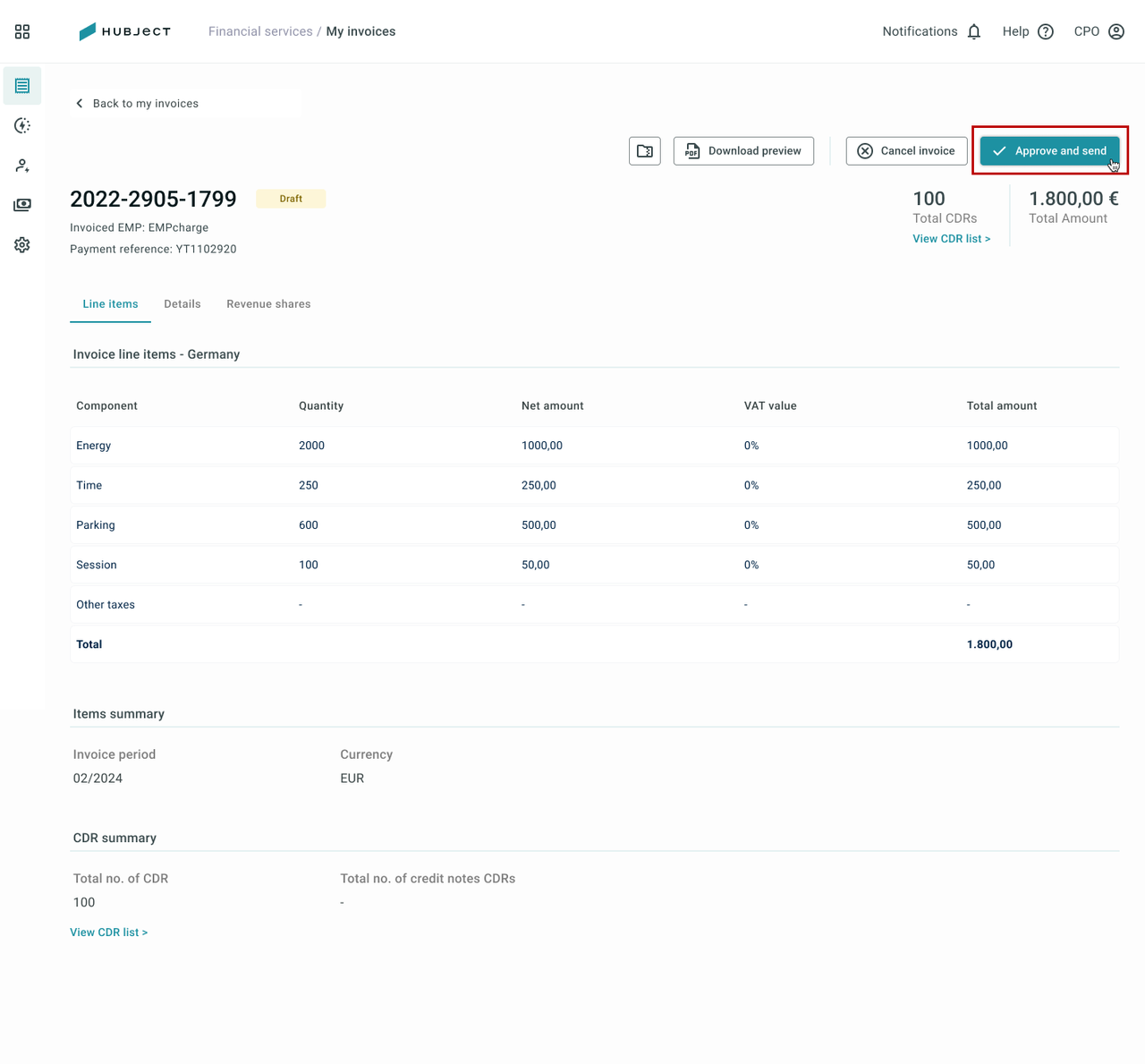Click table total 1.800,00
1145x1064 pixels.
(x=989, y=644)
